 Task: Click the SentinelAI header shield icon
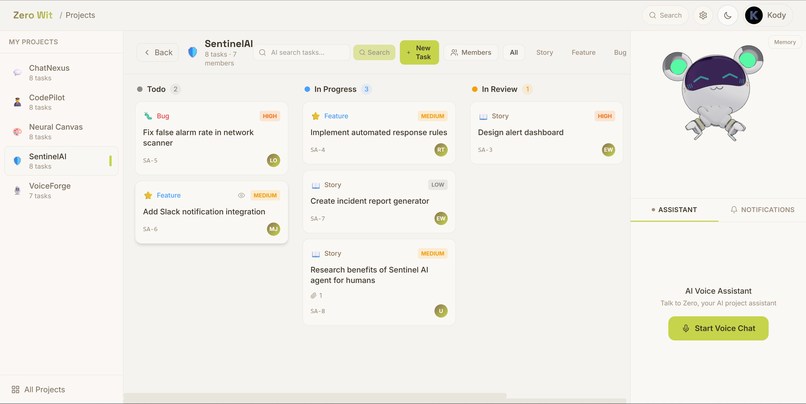193,52
